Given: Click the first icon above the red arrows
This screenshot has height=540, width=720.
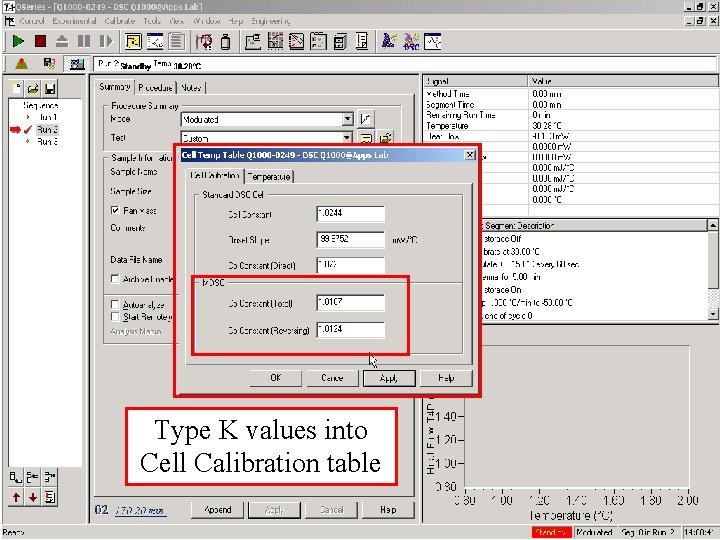Looking at the screenshot, I should click(x=16, y=478).
